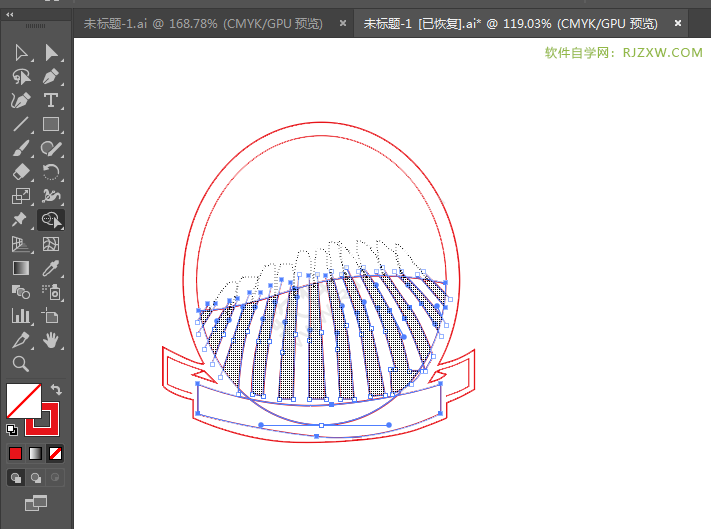This screenshot has width=711, height=529.
Task: Select the Eyedropper tool
Action: point(51,268)
